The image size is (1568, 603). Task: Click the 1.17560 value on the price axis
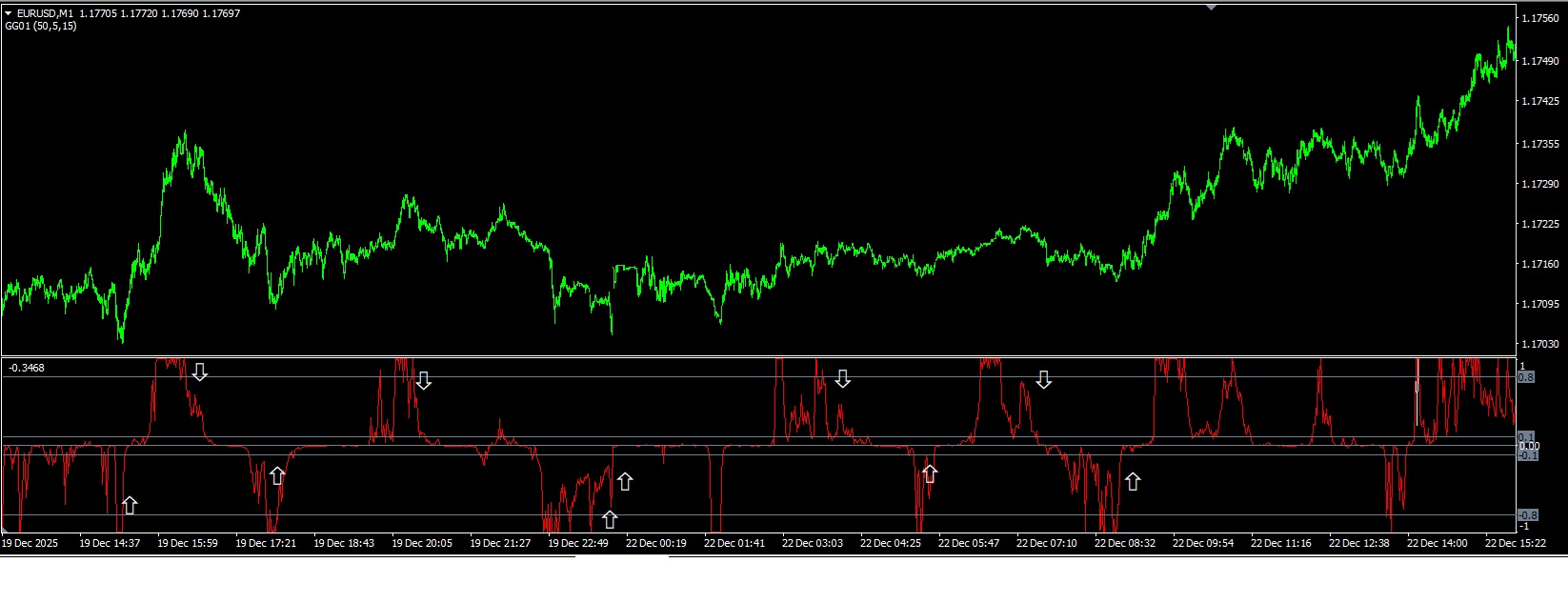(1540, 18)
